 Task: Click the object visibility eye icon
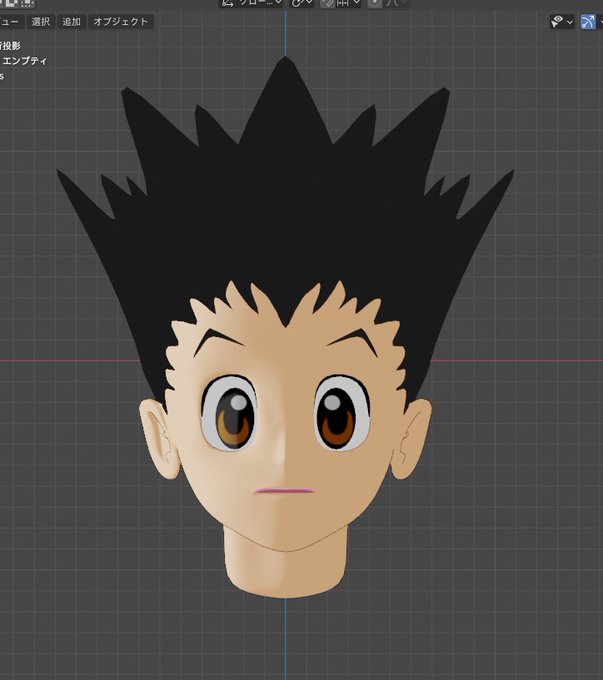tap(557, 21)
